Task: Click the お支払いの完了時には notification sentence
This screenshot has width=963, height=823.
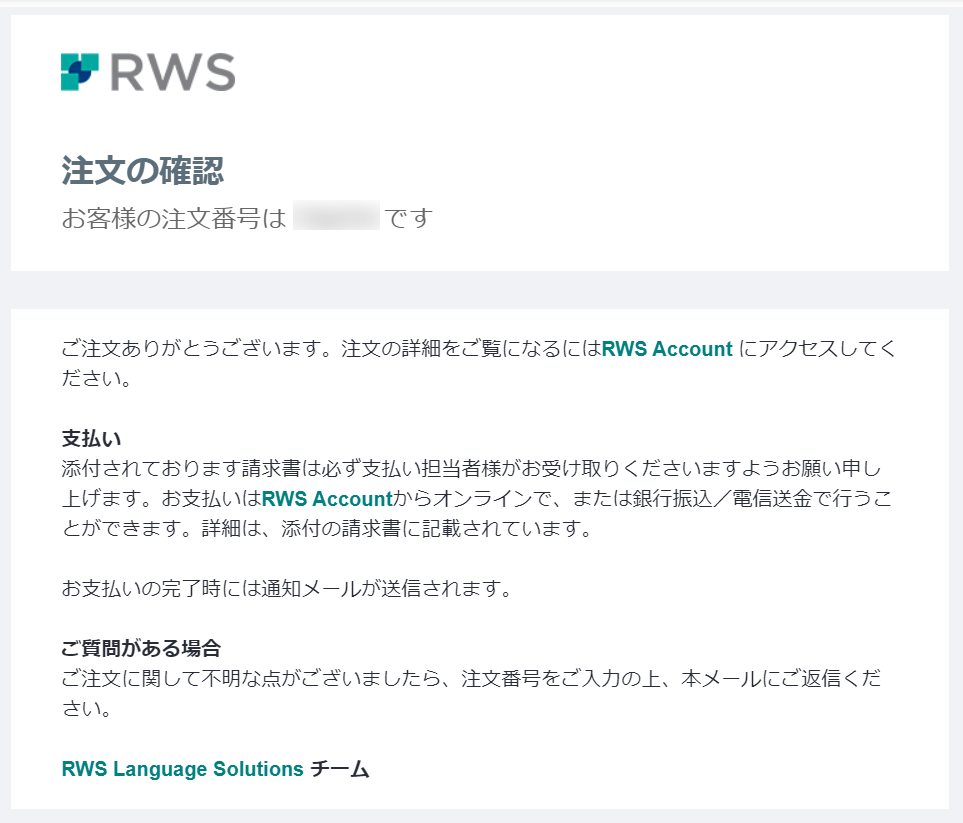Action: click(x=287, y=589)
